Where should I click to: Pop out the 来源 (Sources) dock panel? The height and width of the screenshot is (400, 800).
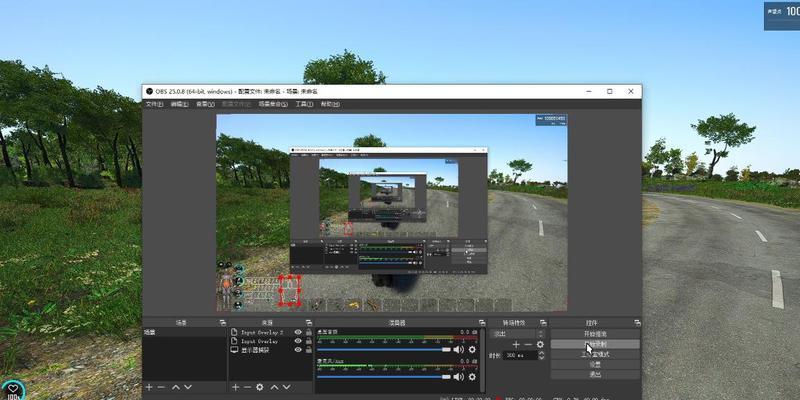click(309, 323)
